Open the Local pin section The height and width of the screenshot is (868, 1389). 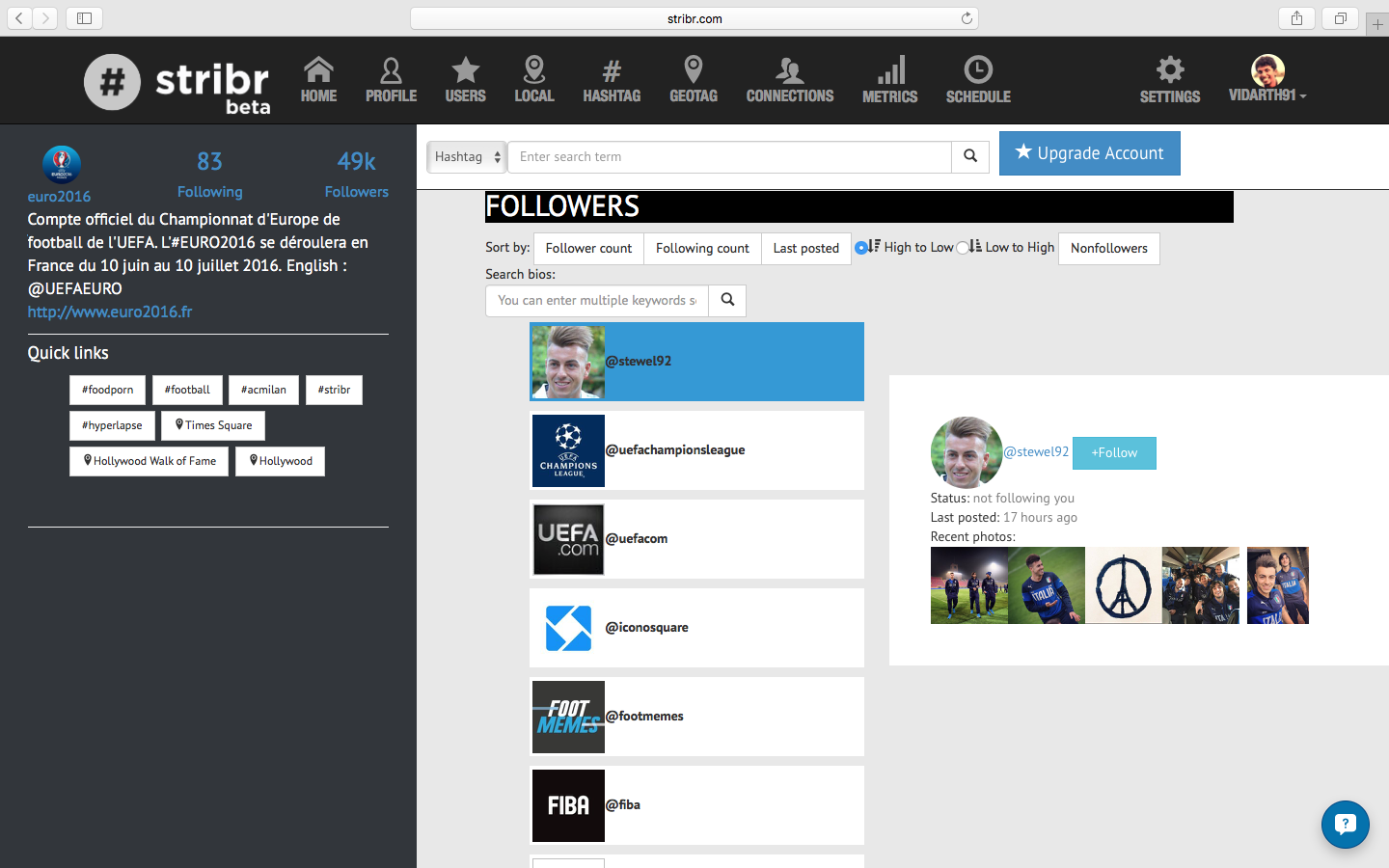pyautogui.click(x=534, y=80)
